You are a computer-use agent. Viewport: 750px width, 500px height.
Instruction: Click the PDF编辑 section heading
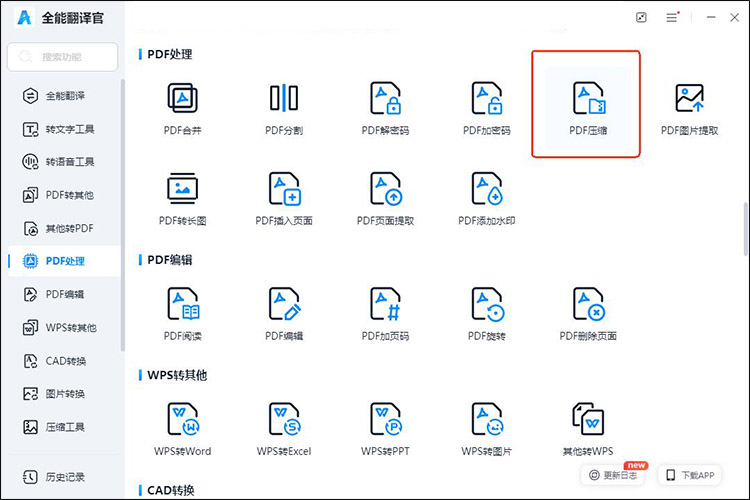click(x=169, y=260)
